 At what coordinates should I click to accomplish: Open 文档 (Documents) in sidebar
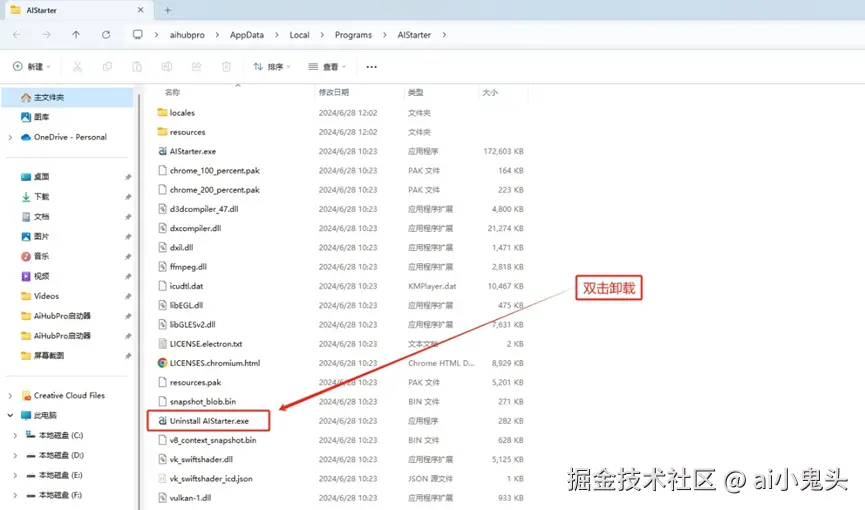41,216
